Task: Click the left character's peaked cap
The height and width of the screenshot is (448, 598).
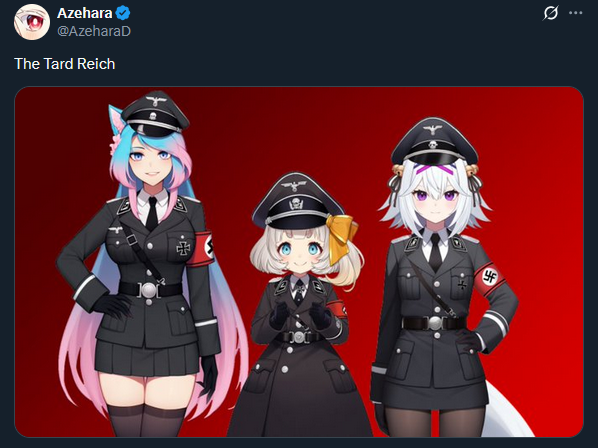Action: [x=155, y=114]
